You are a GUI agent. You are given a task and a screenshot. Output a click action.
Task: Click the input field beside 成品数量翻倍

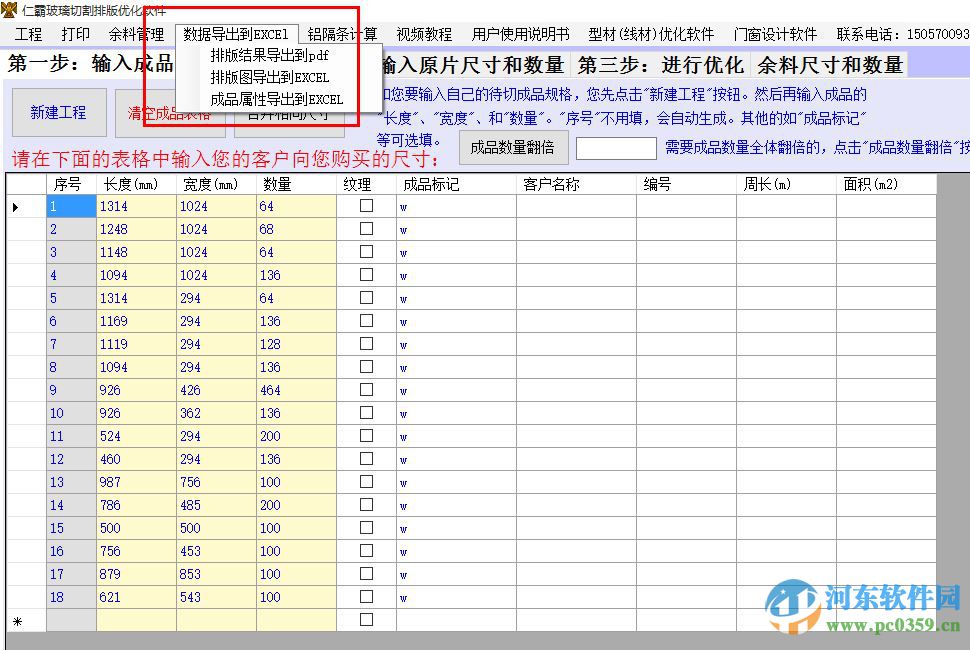pyautogui.click(x=616, y=146)
